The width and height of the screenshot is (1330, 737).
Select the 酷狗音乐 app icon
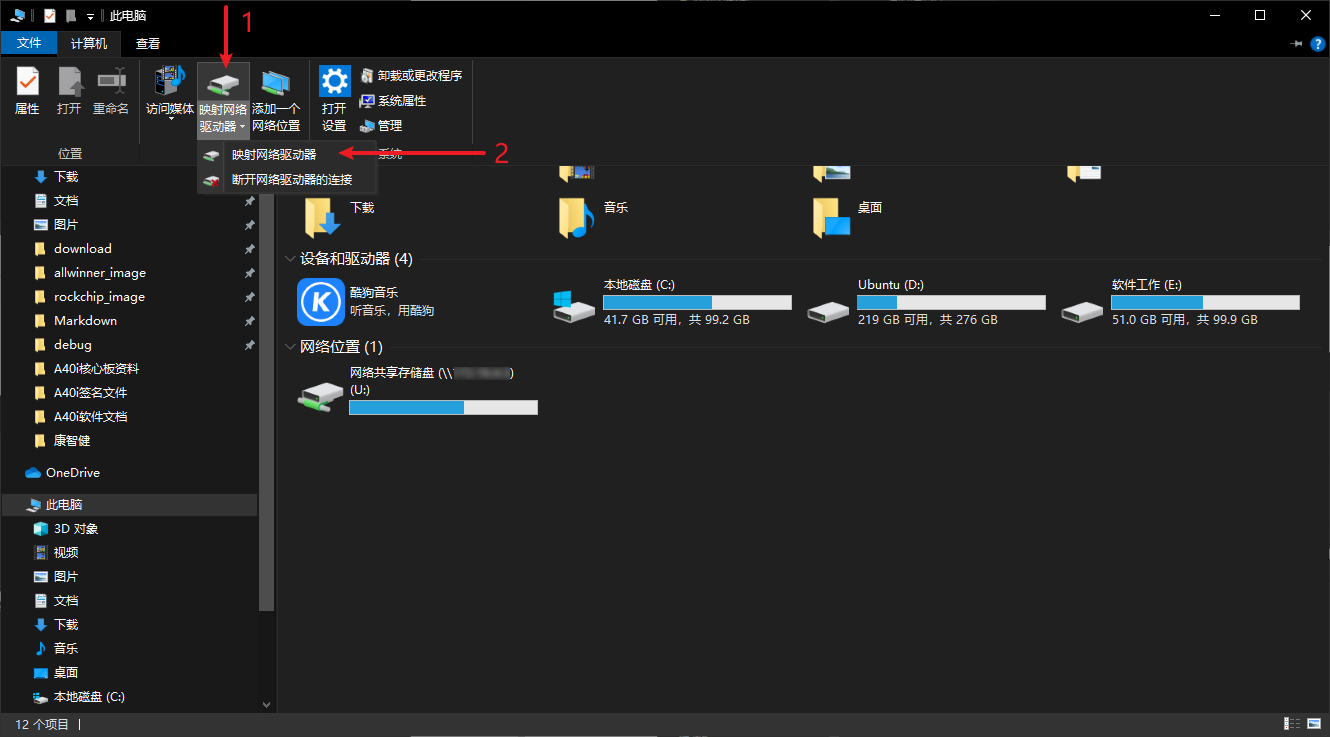[320, 301]
